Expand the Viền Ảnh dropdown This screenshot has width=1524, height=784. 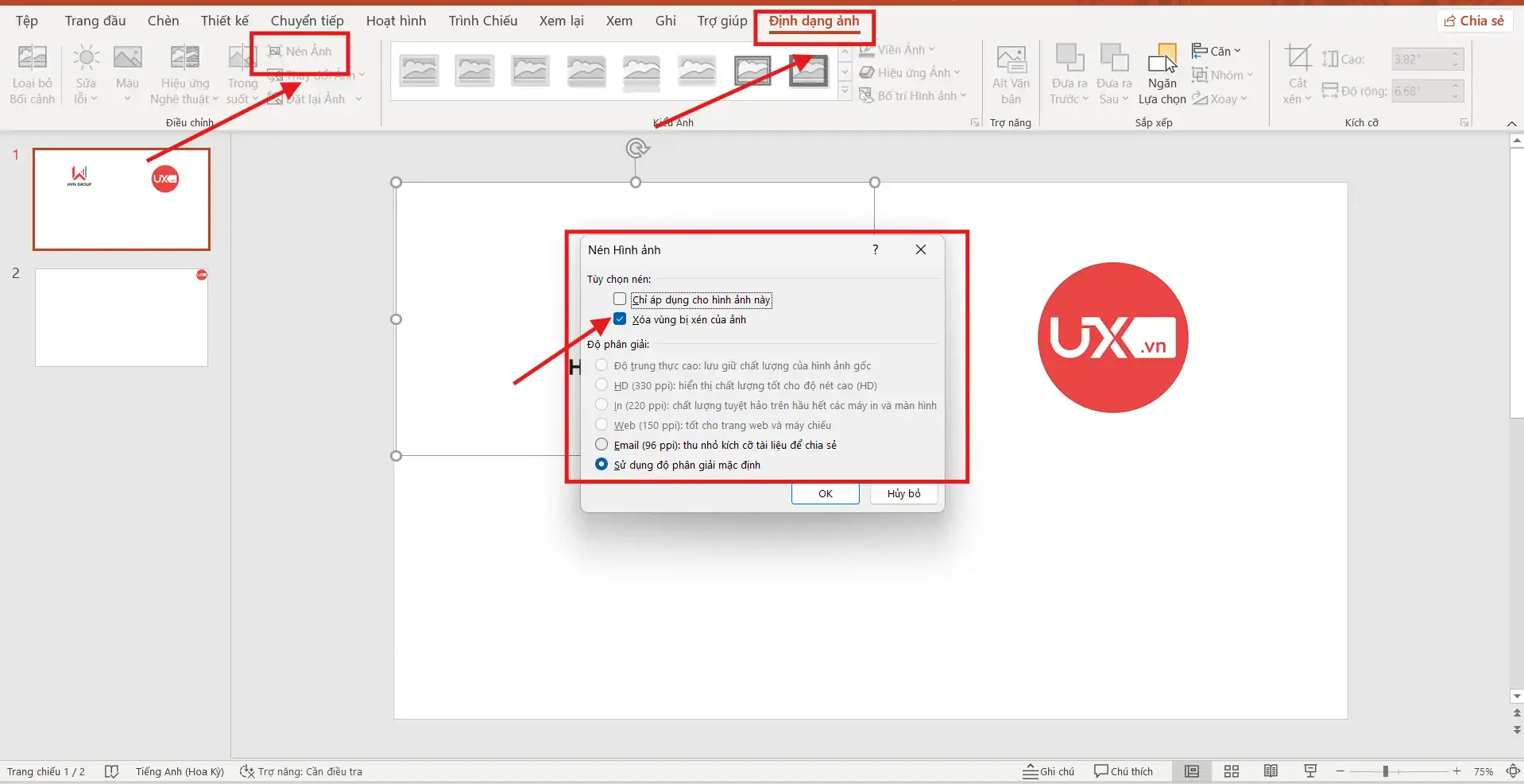tap(930, 49)
